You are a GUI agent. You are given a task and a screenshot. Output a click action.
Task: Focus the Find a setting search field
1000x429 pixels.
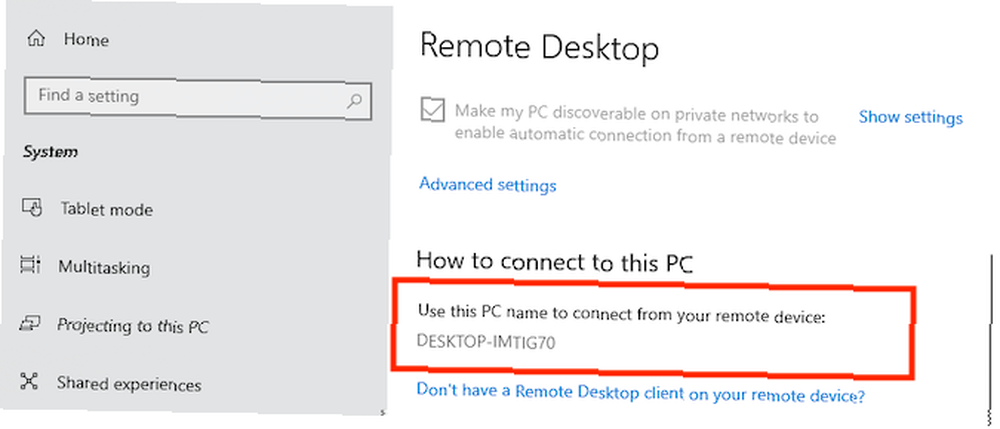coord(198,98)
